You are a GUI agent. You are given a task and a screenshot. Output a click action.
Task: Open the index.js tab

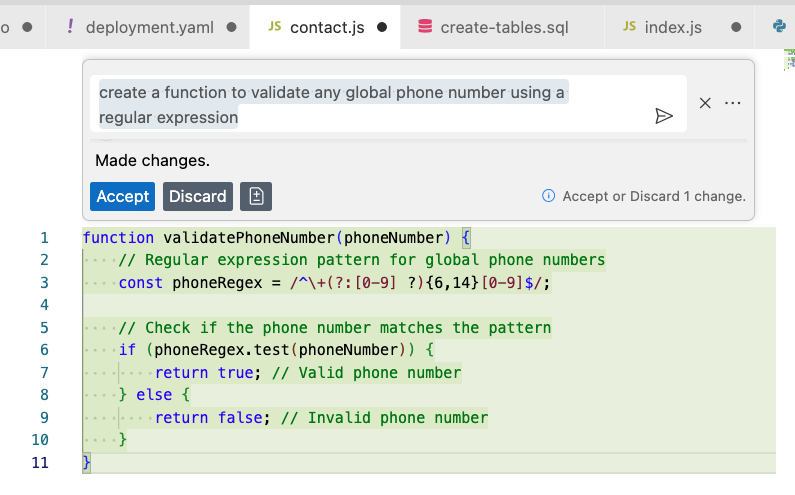(673, 27)
